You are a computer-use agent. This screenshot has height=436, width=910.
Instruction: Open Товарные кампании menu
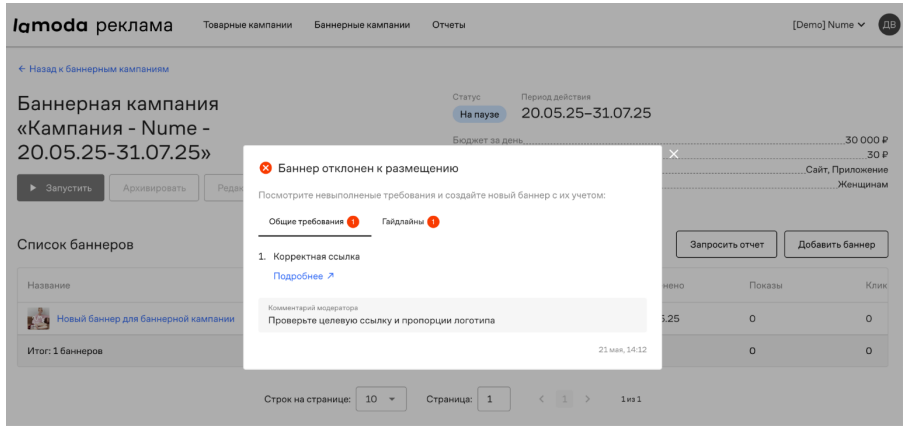pyautogui.click(x=247, y=25)
